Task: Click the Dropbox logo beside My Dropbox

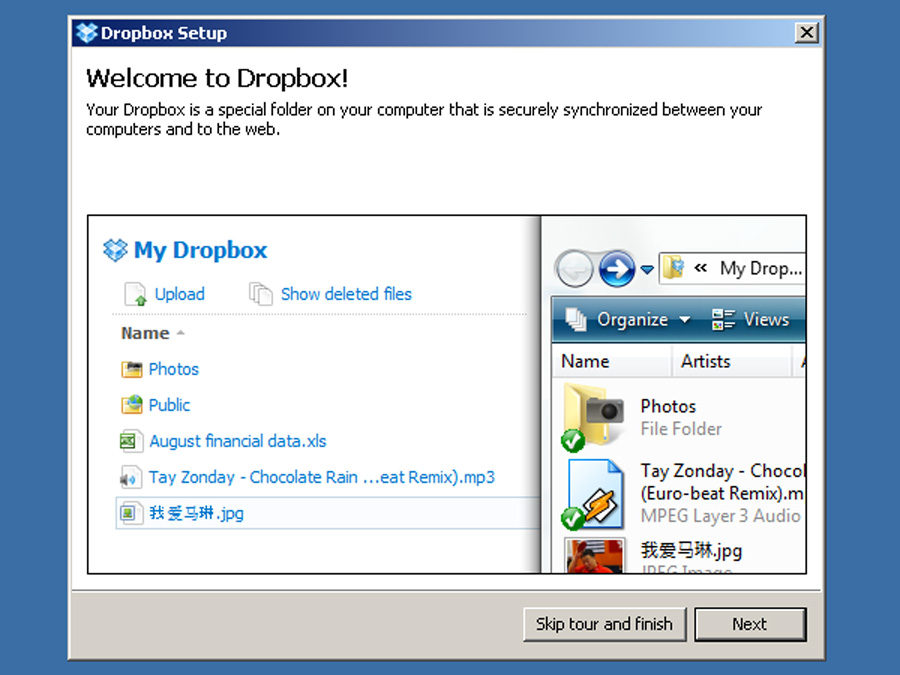Action: tap(115, 250)
